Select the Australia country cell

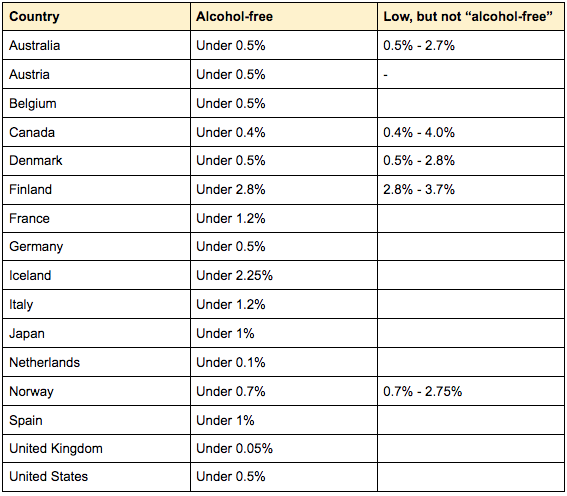pyautogui.click(x=97, y=45)
